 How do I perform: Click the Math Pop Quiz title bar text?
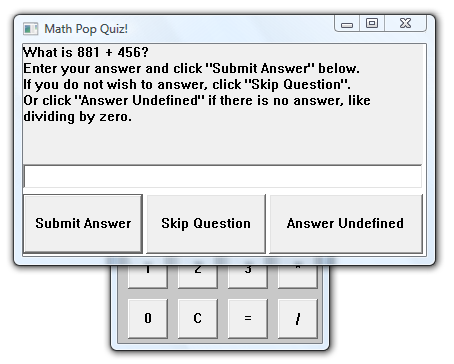point(86,29)
